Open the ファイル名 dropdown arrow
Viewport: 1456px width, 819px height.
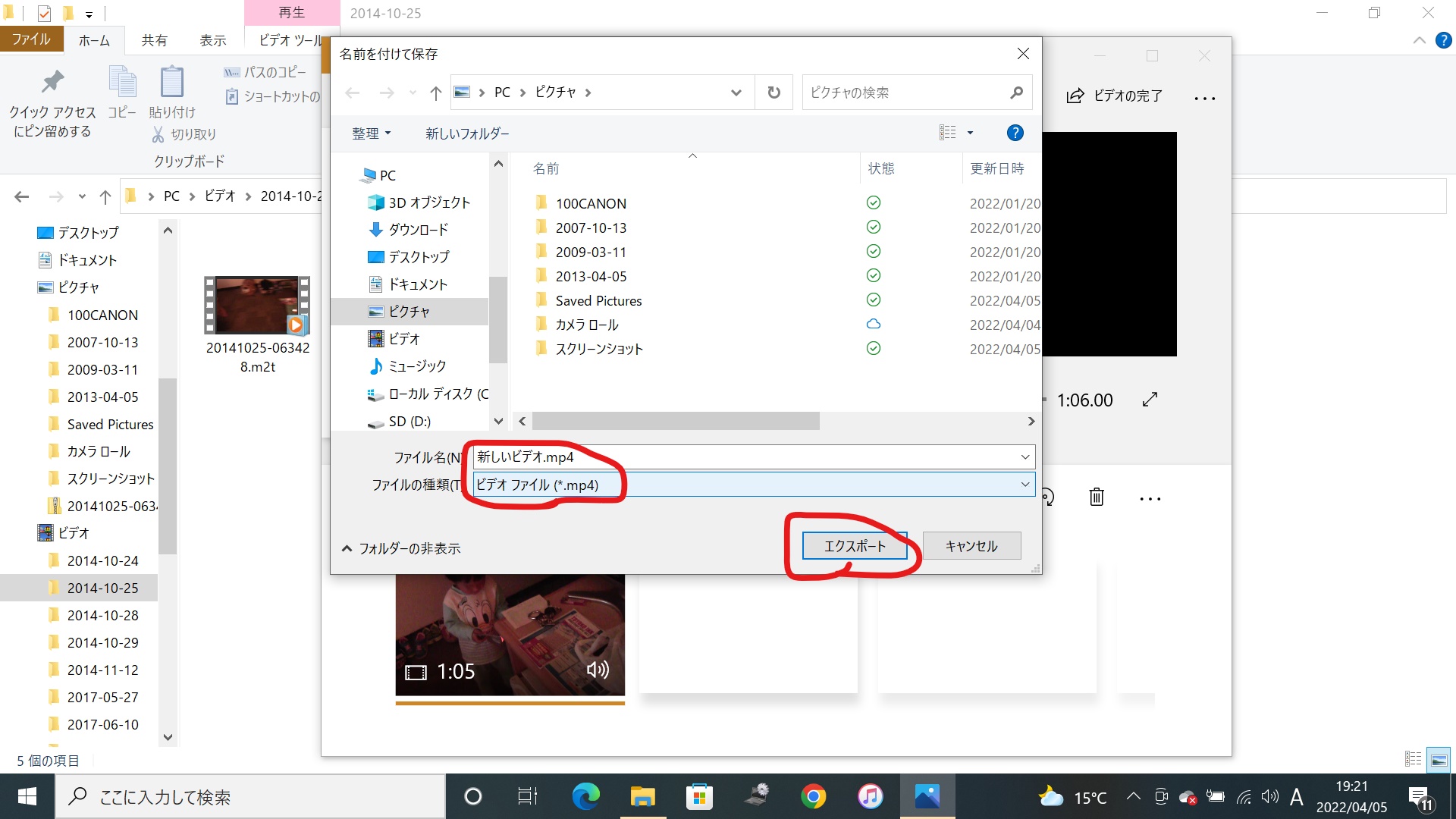[x=1025, y=457]
